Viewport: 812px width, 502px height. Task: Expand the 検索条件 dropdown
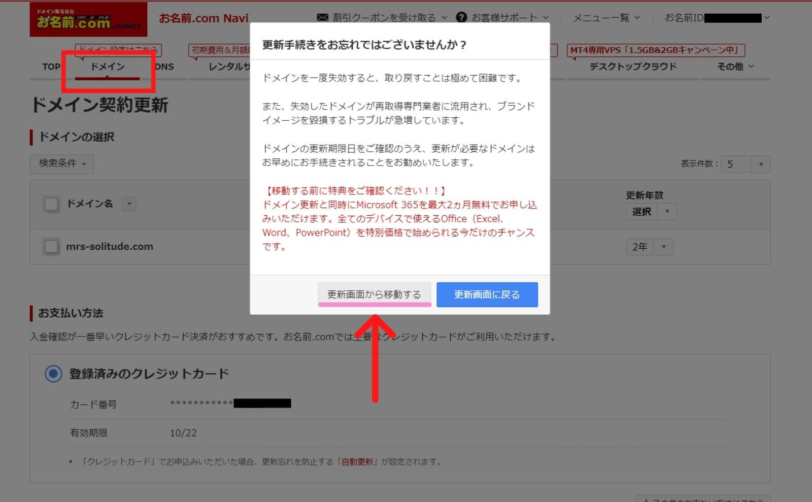click(x=65, y=163)
